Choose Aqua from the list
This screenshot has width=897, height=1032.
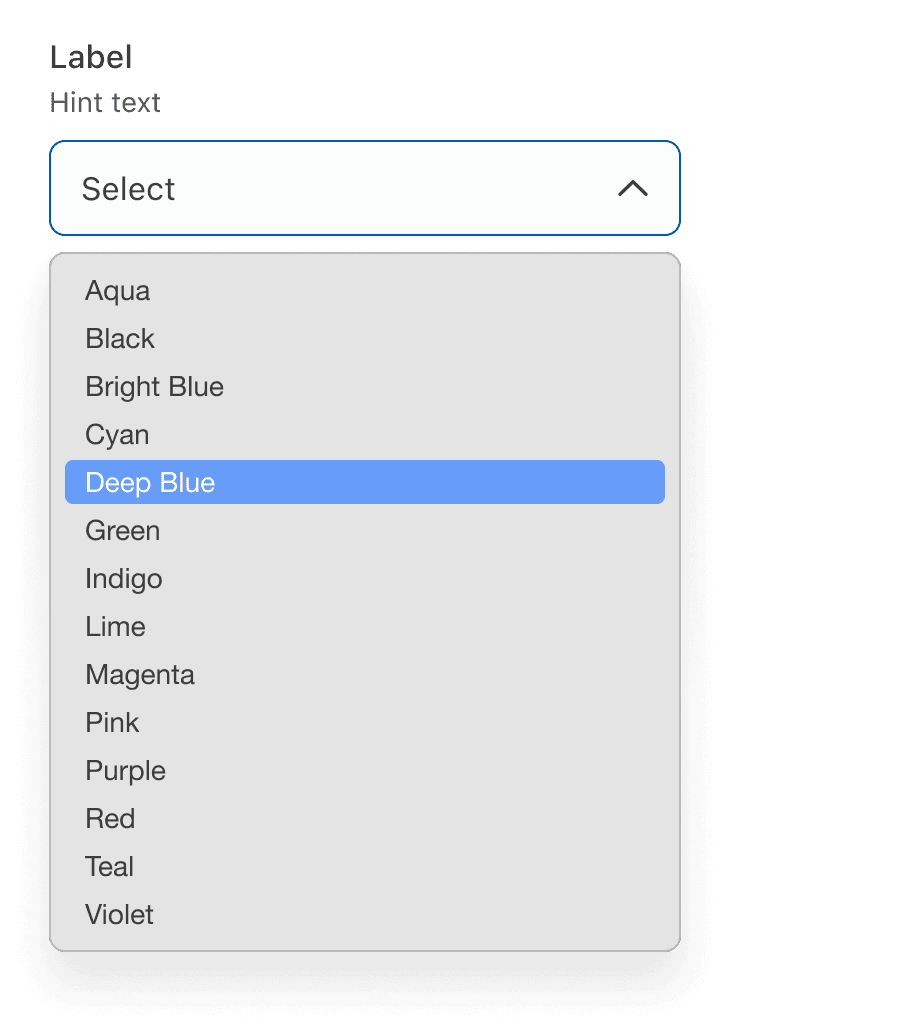[118, 291]
